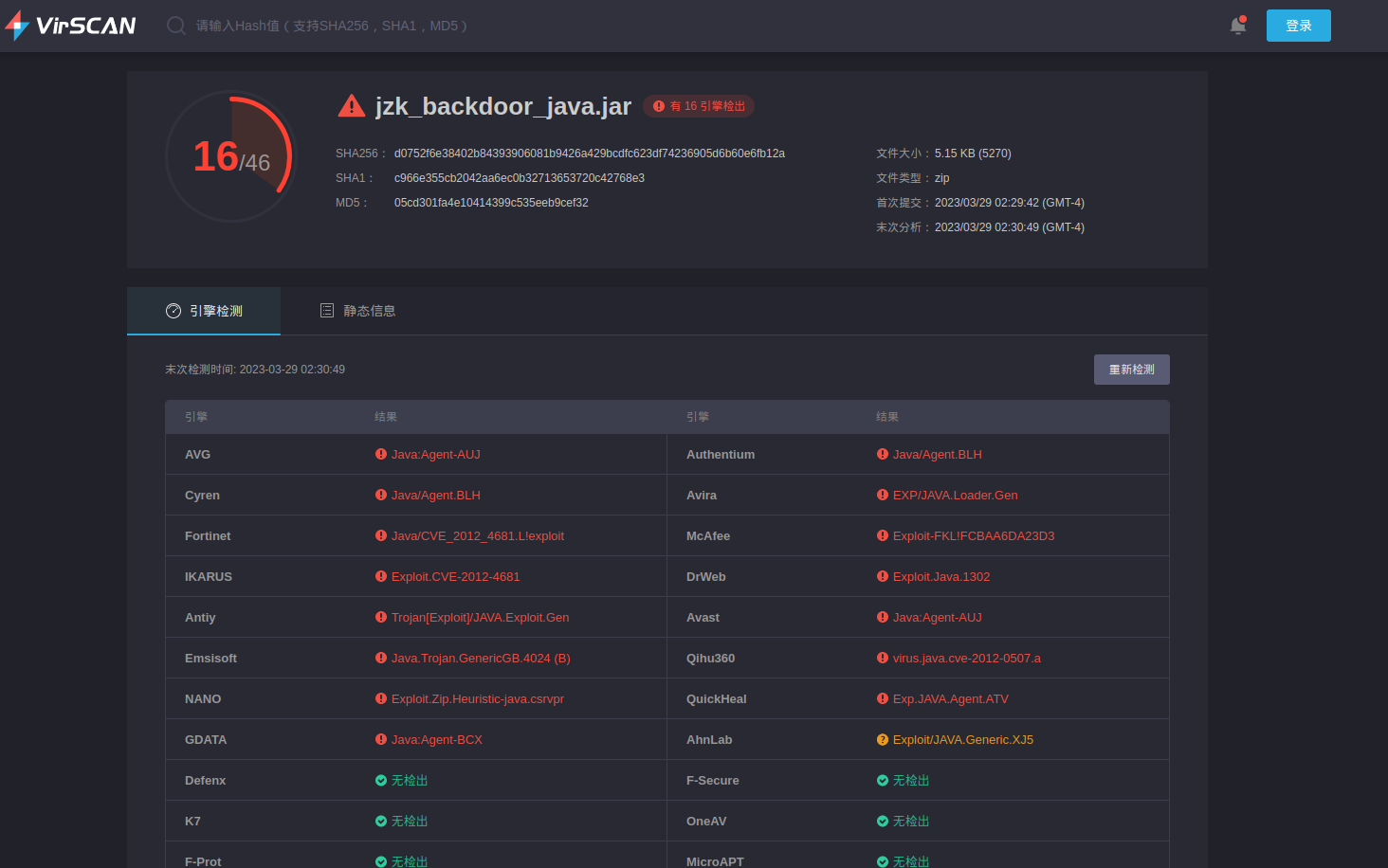The image size is (1388, 868).
Task: Open the notifications bell
Action: [x=1238, y=26]
